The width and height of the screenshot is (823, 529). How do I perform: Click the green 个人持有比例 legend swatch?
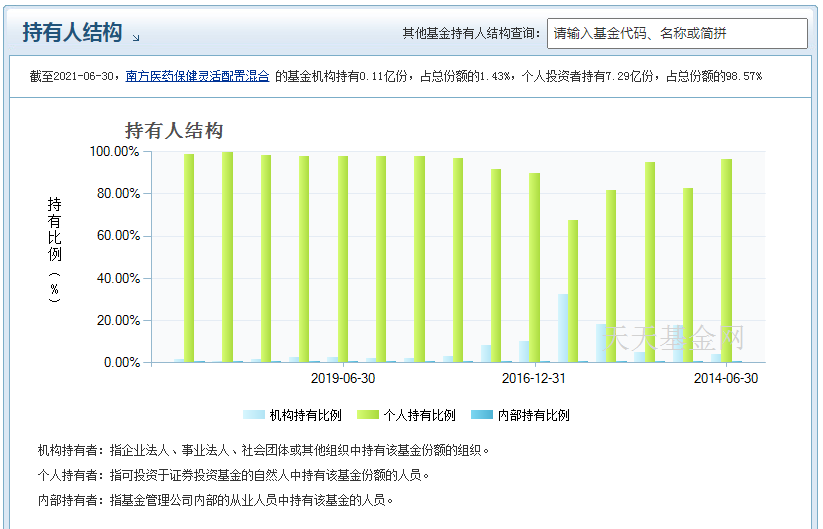coord(367,415)
